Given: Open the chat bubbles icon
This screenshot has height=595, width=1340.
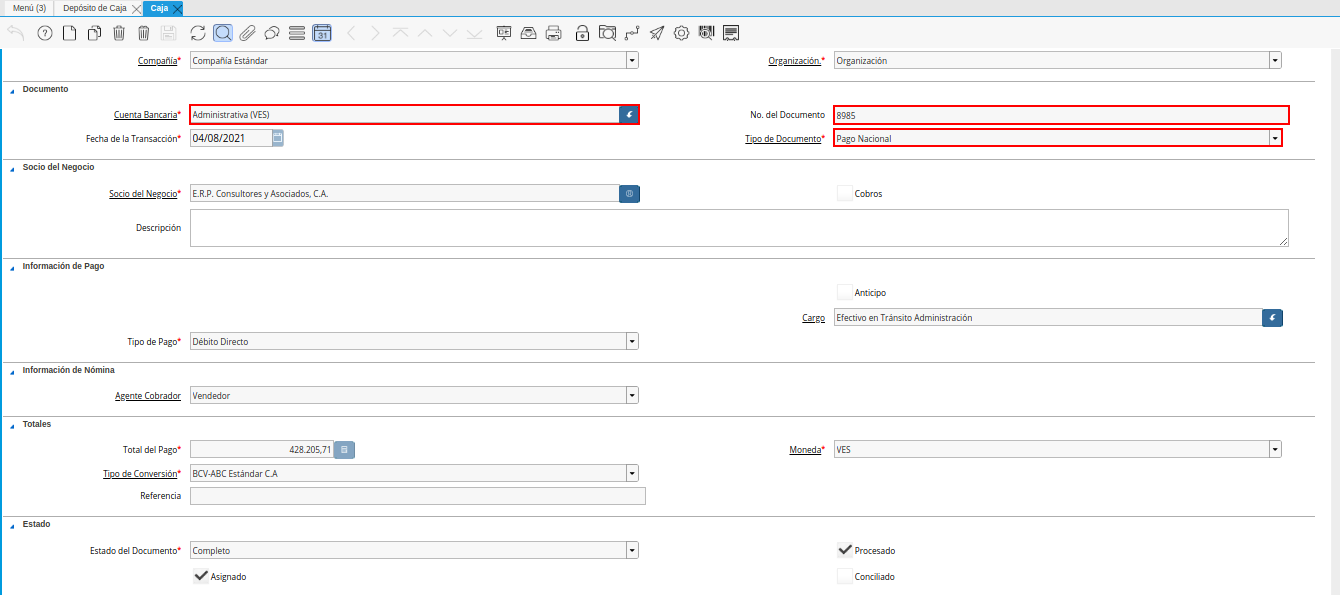Looking at the screenshot, I should coord(271,33).
